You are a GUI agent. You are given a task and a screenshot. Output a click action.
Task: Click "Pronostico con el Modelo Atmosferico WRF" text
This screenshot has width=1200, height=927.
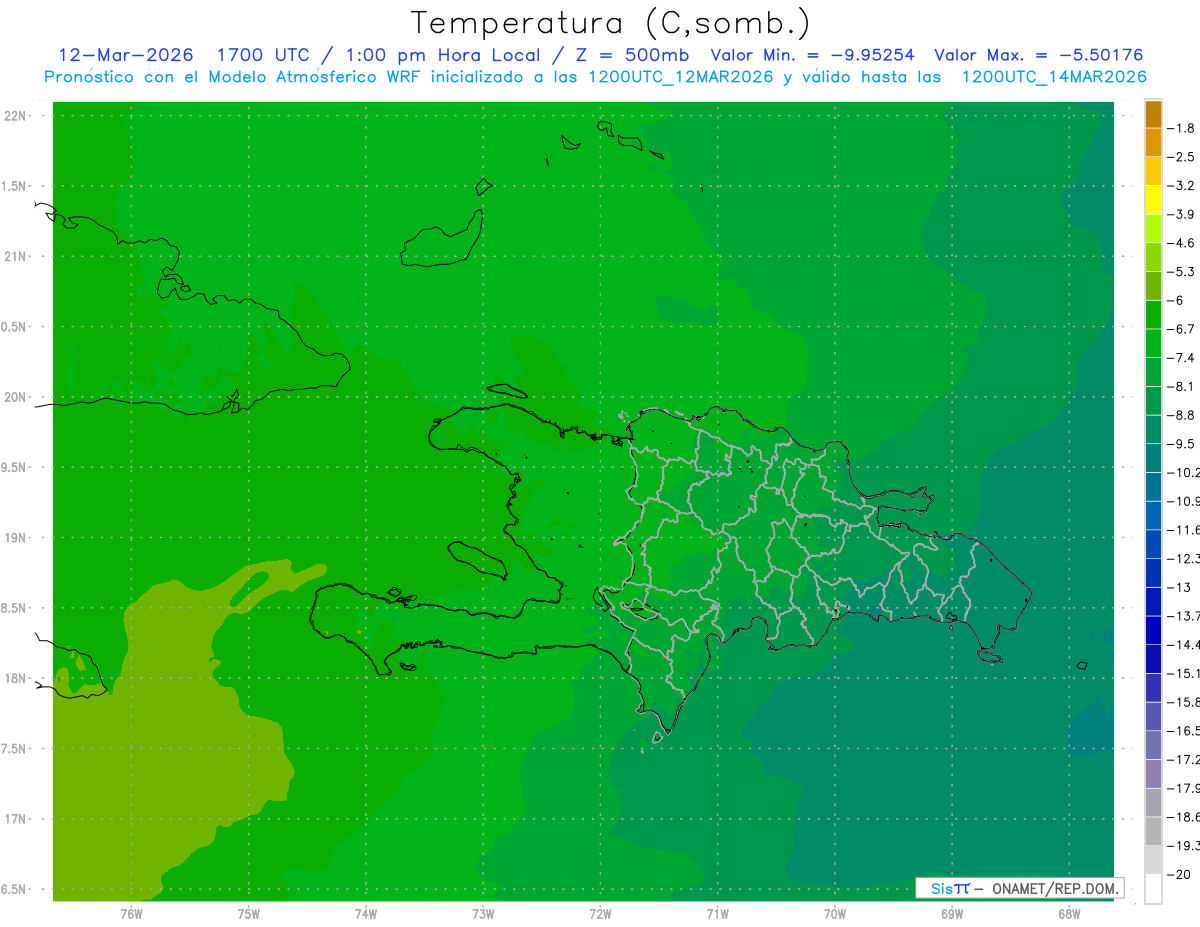coord(234,77)
